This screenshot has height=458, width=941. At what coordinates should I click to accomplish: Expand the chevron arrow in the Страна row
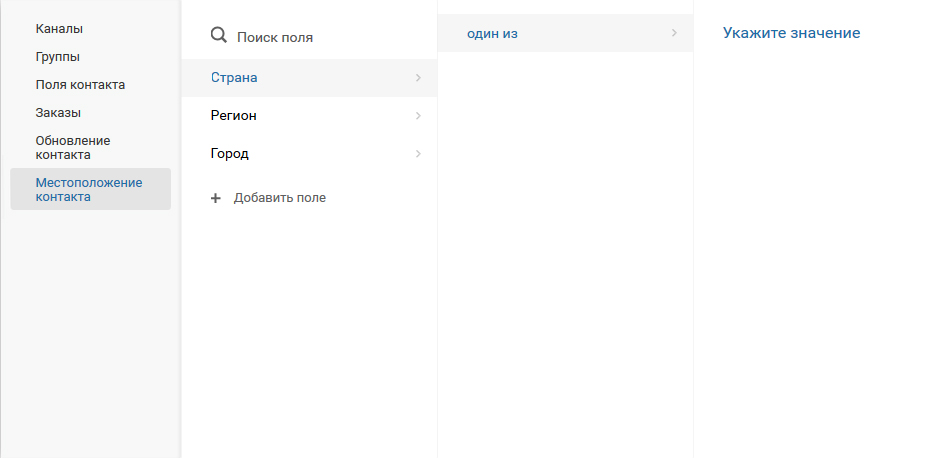pos(418,78)
